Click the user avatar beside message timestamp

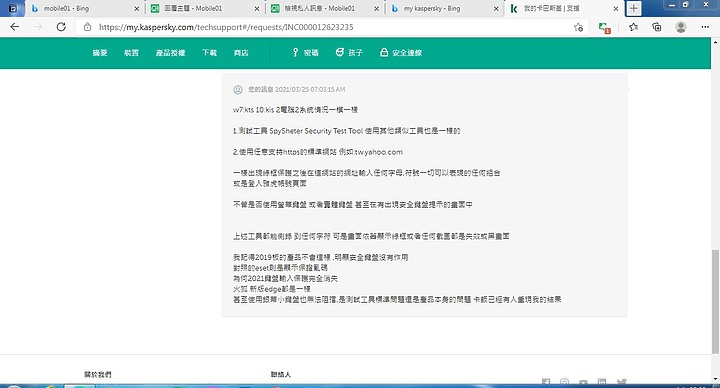click(238, 90)
